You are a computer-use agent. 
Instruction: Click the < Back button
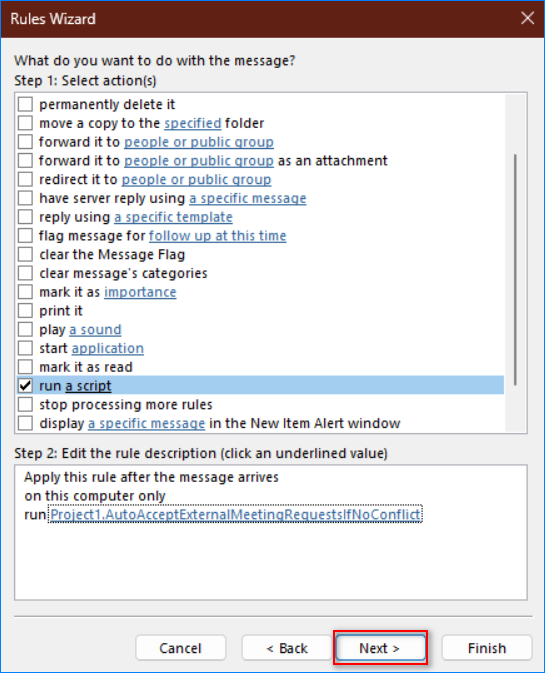coord(287,648)
